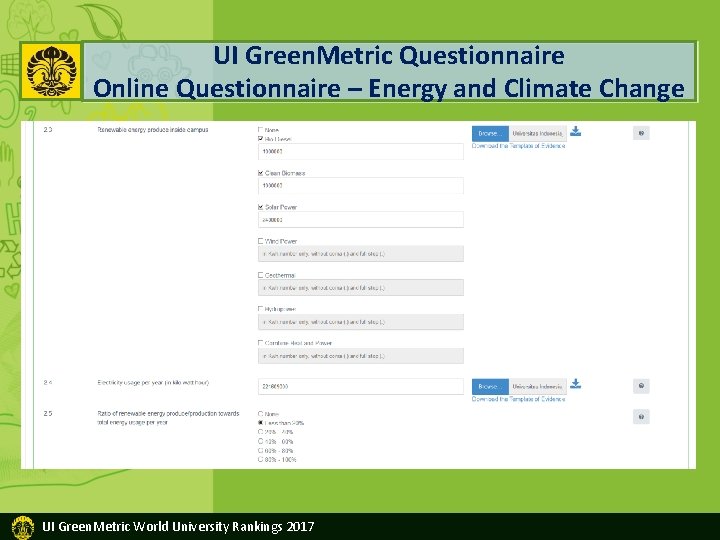The width and height of the screenshot is (720, 540).
Task: Enable the Hydropower checkbox
Action: (x=260, y=309)
